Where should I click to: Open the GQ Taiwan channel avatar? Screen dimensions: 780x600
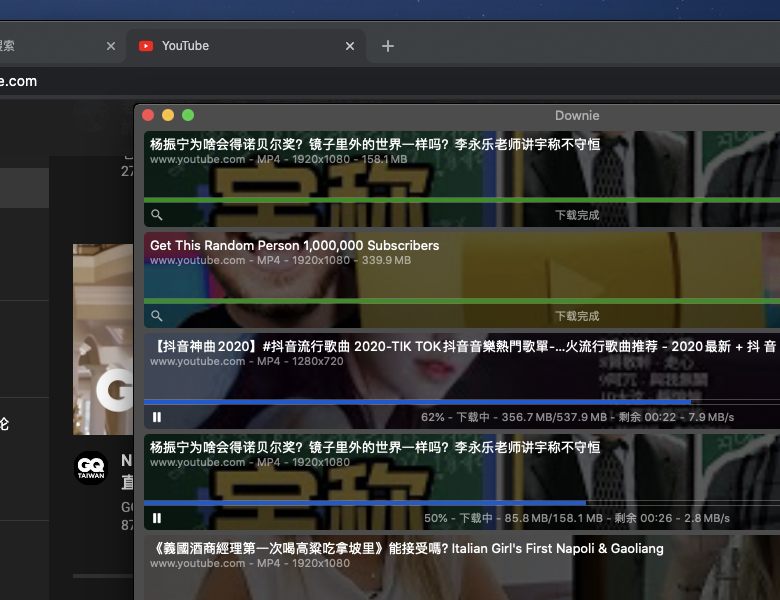[91, 468]
